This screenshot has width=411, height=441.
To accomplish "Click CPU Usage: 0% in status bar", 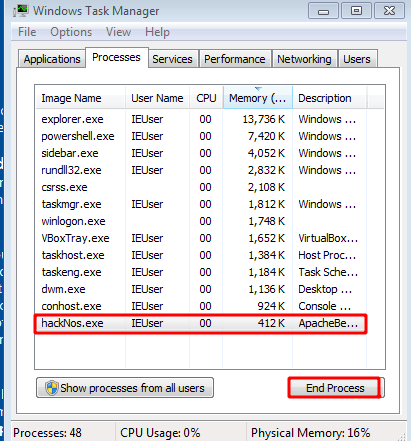I will click(160, 433).
